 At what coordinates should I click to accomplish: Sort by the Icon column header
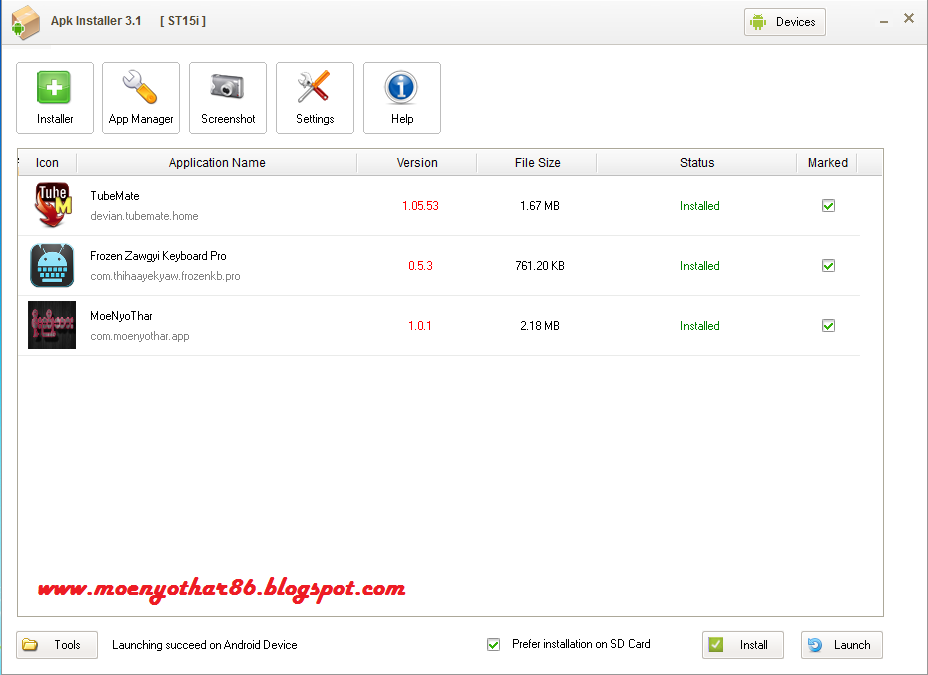pos(47,163)
